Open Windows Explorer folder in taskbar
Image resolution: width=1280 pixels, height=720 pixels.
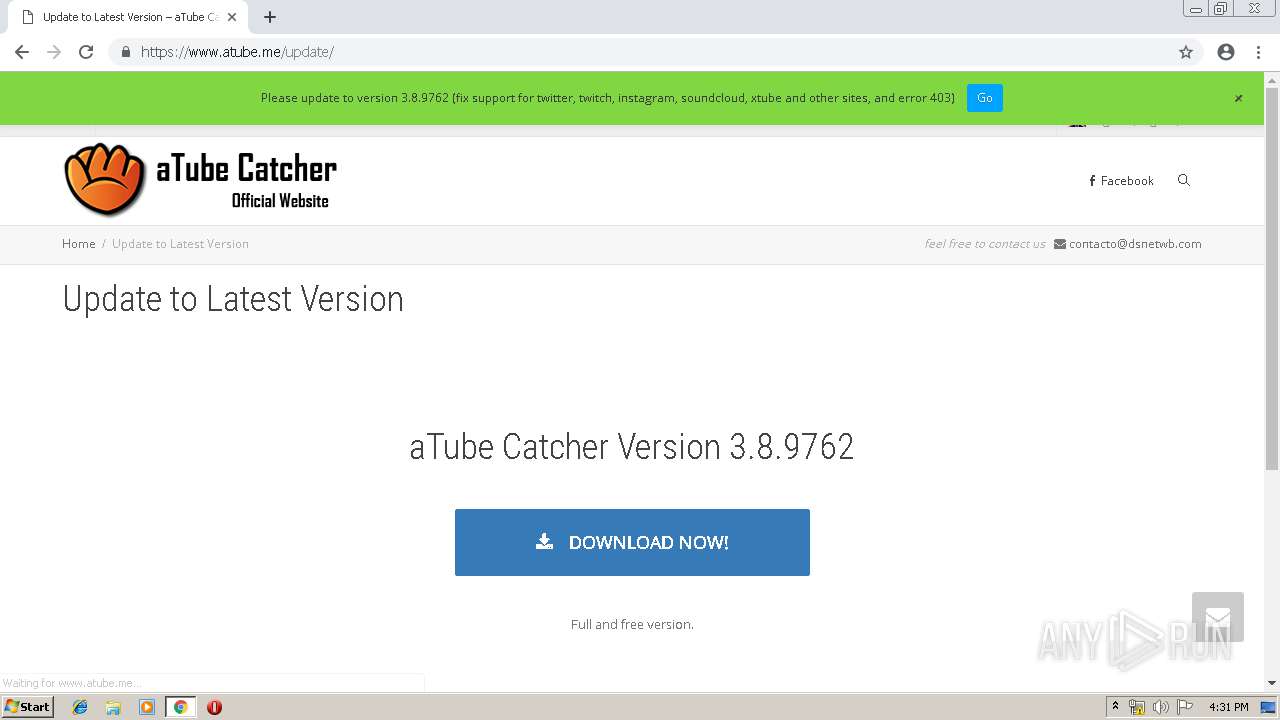coord(113,707)
